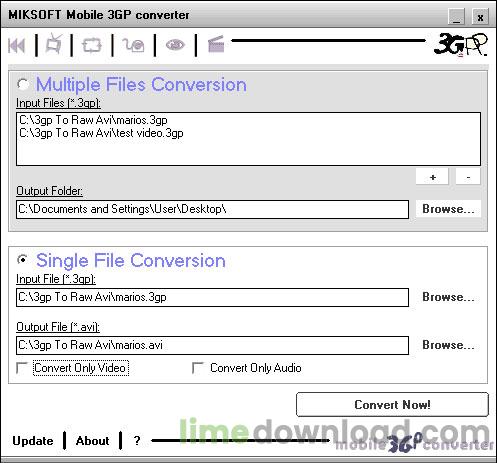Image resolution: width=497 pixels, height=463 pixels.
Task: Click the Input File path field
Action: (212, 297)
